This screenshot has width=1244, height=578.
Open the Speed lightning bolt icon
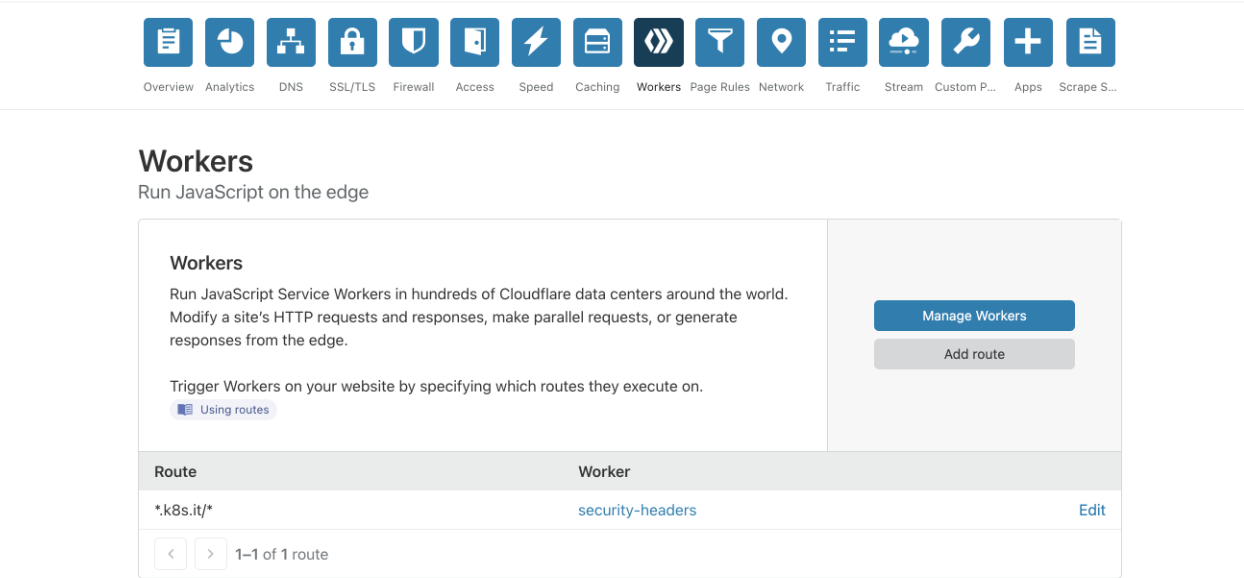[x=536, y=42]
